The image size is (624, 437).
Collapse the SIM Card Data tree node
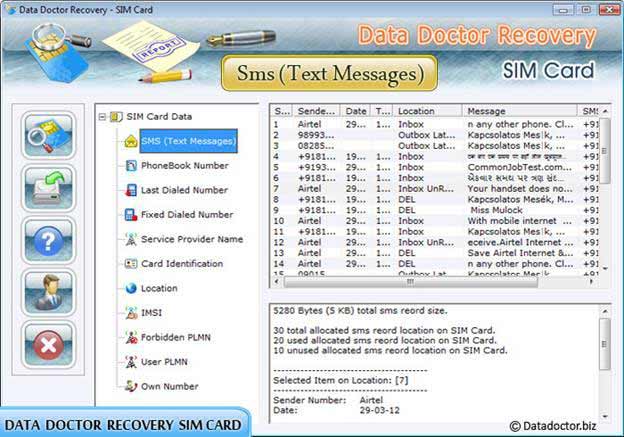coord(102,117)
